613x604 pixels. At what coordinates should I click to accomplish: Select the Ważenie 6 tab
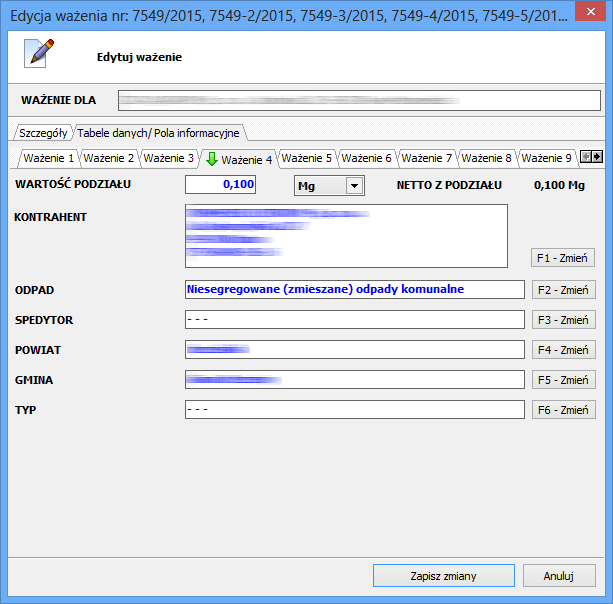(366, 158)
